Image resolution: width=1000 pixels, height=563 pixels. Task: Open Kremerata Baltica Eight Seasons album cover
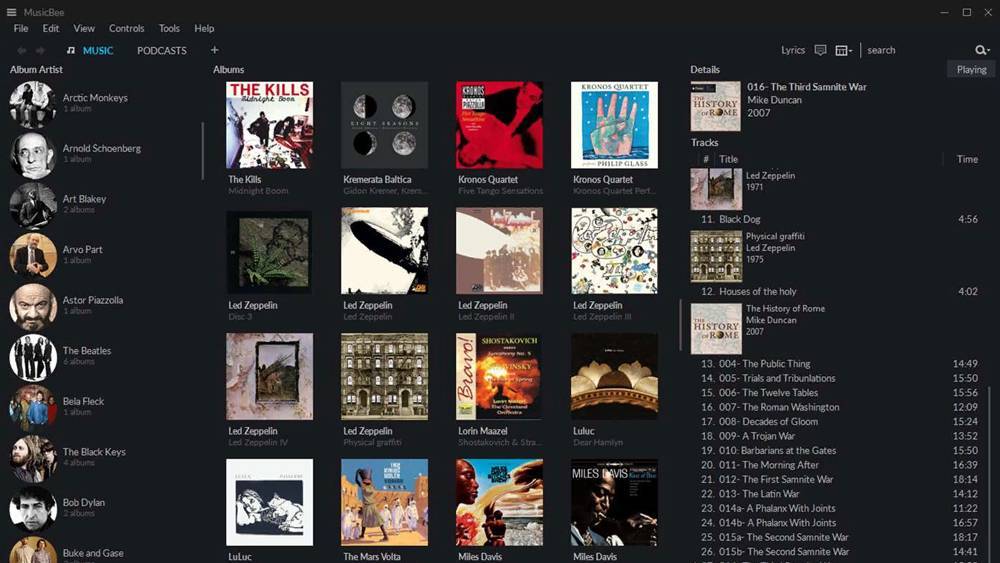click(x=385, y=125)
